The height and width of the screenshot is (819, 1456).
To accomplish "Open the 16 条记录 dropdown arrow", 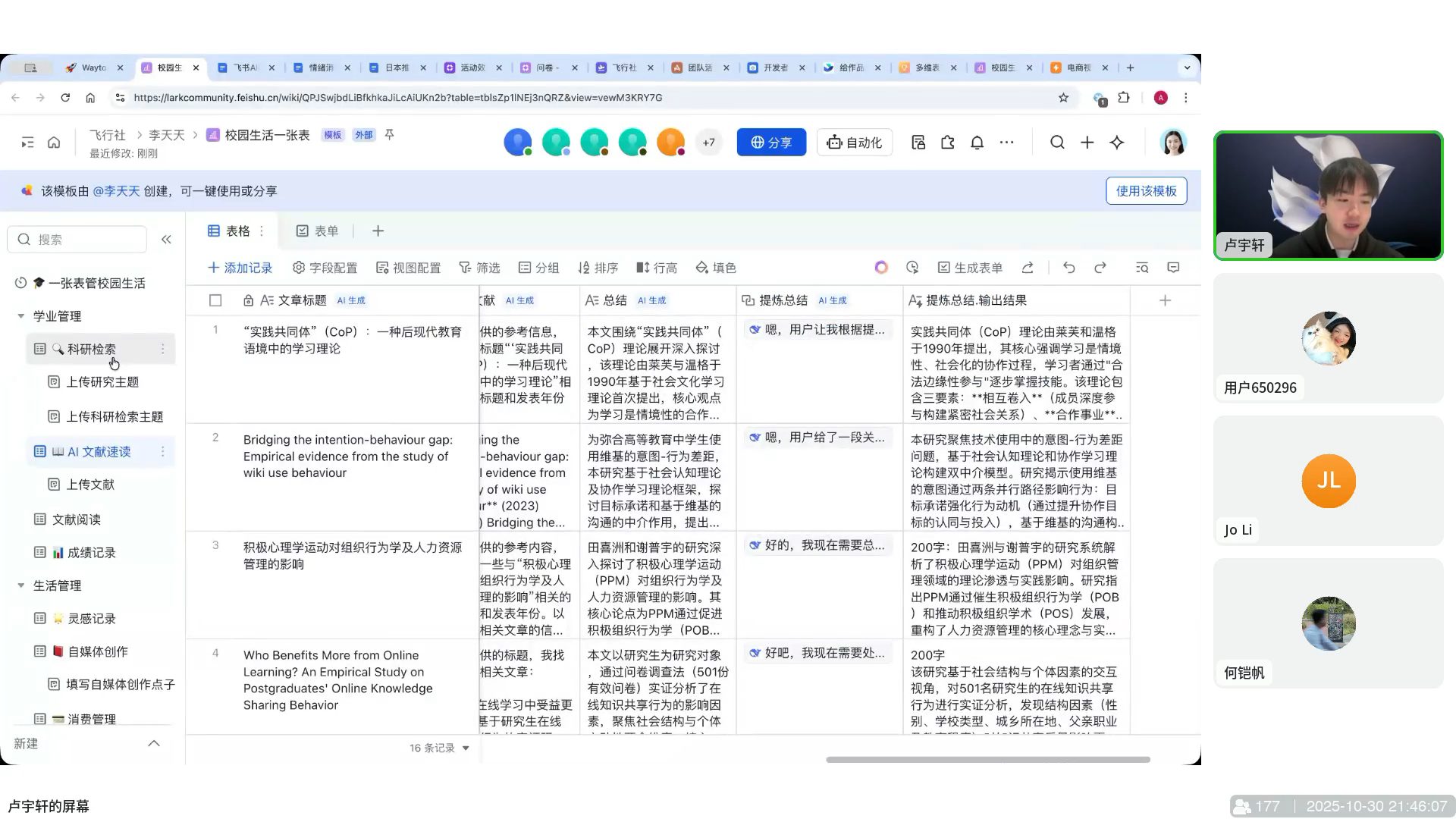I will pos(466,748).
